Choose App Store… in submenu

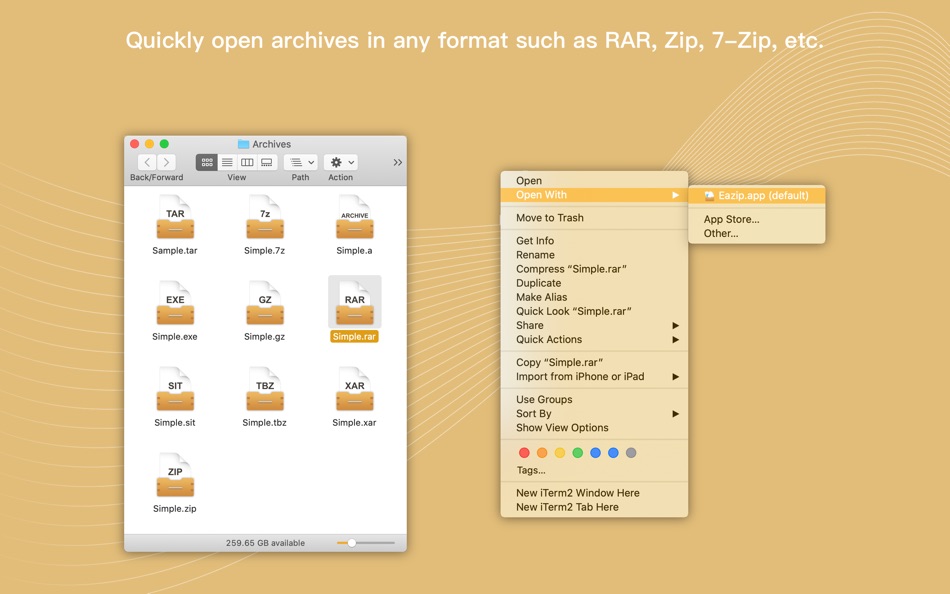point(757,219)
